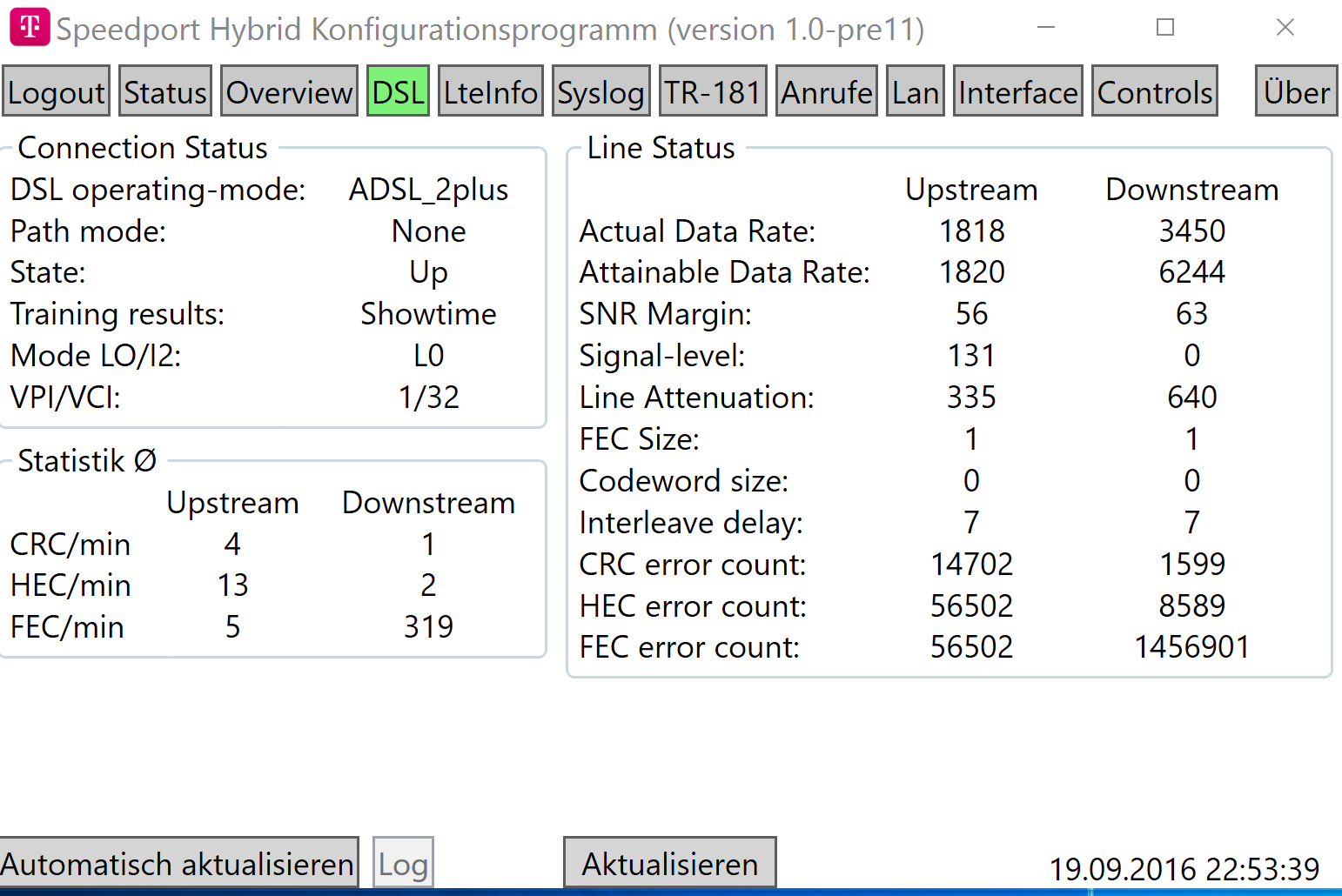
Task: Switch to the Lan tab
Action: tap(916, 91)
